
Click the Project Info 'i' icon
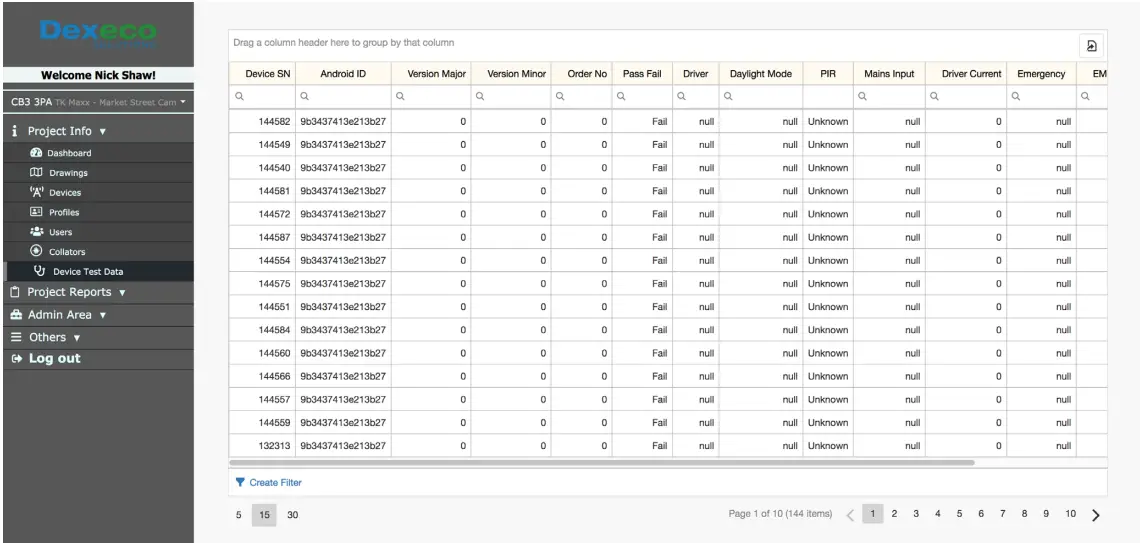click(x=15, y=131)
